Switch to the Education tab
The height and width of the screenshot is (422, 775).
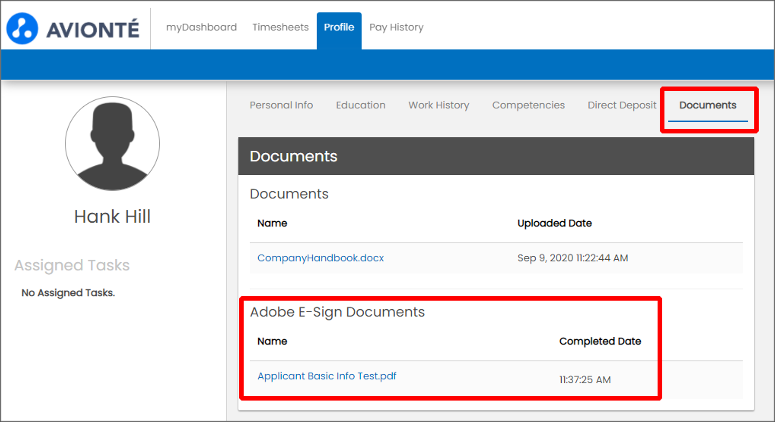pyautogui.click(x=360, y=105)
